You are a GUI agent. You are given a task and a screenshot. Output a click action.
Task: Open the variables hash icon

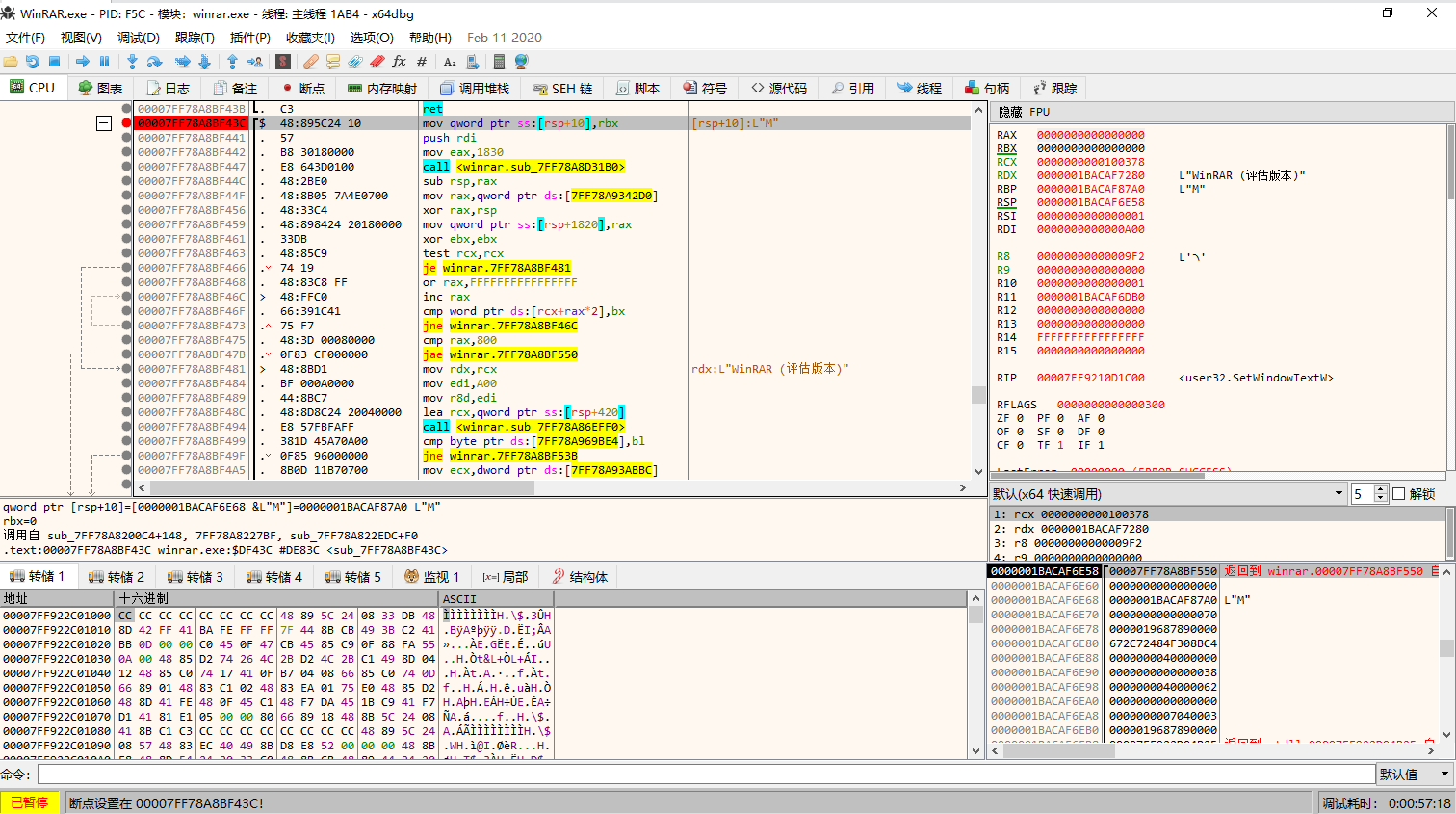422,62
